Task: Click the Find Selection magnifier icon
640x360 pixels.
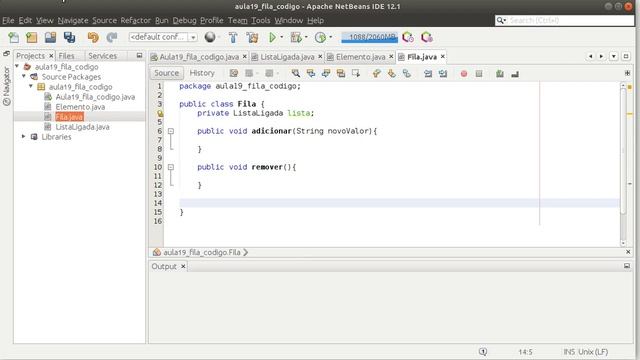Action: coord(296,73)
